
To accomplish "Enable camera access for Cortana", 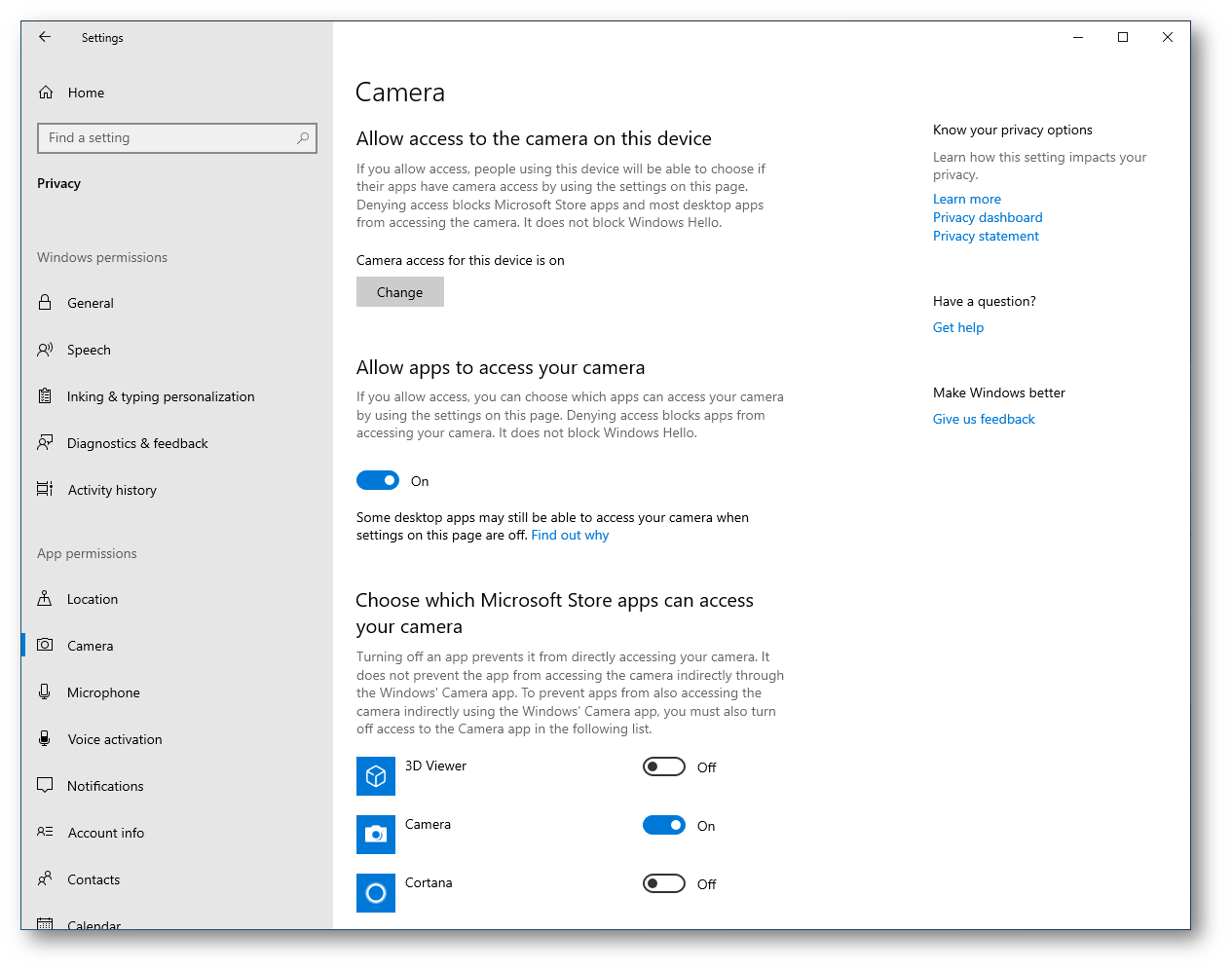I will tap(664, 883).
